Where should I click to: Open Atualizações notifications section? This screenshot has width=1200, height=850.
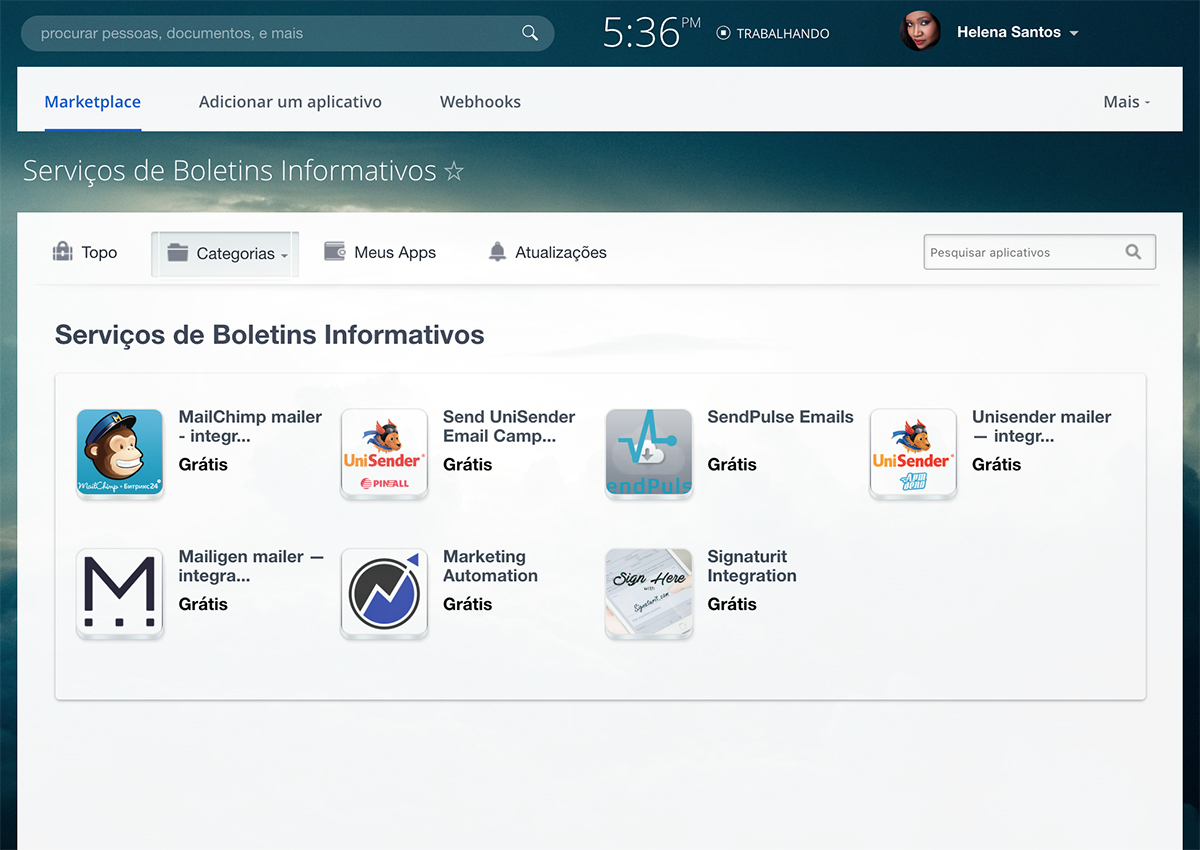(x=547, y=252)
